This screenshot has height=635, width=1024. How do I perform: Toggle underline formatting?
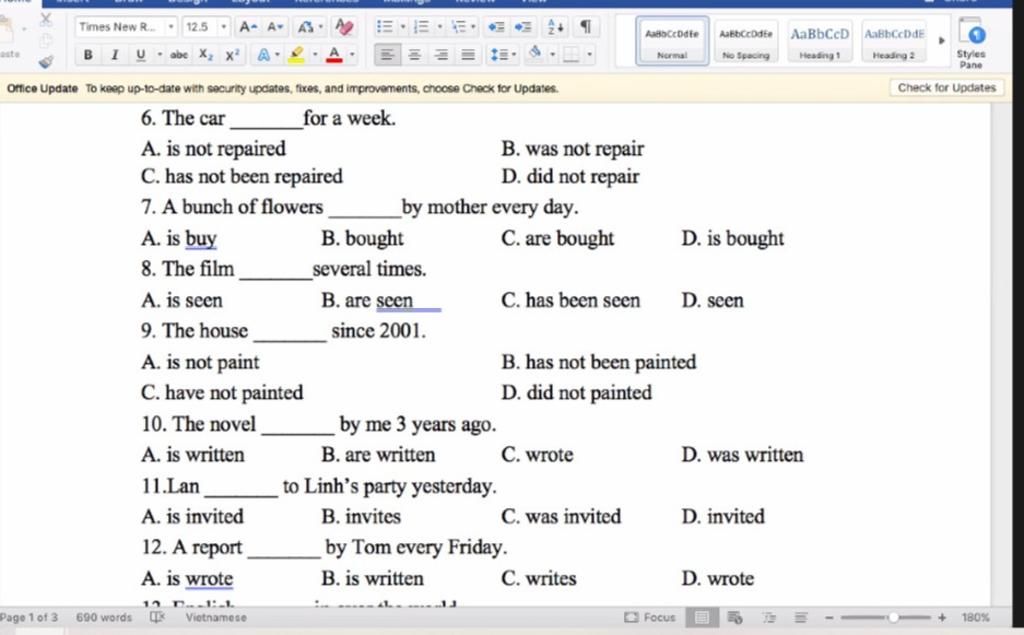pyautogui.click(x=140, y=55)
